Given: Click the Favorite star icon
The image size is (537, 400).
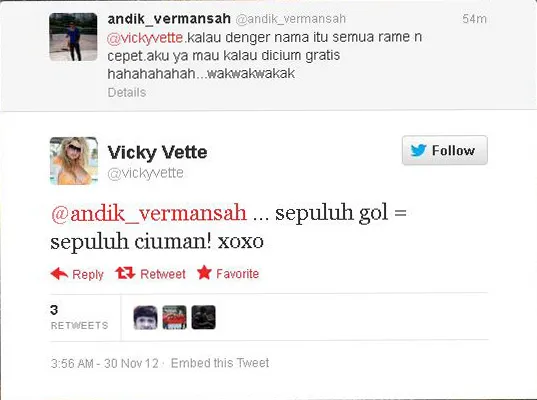Looking at the screenshot, I should 204,273.
